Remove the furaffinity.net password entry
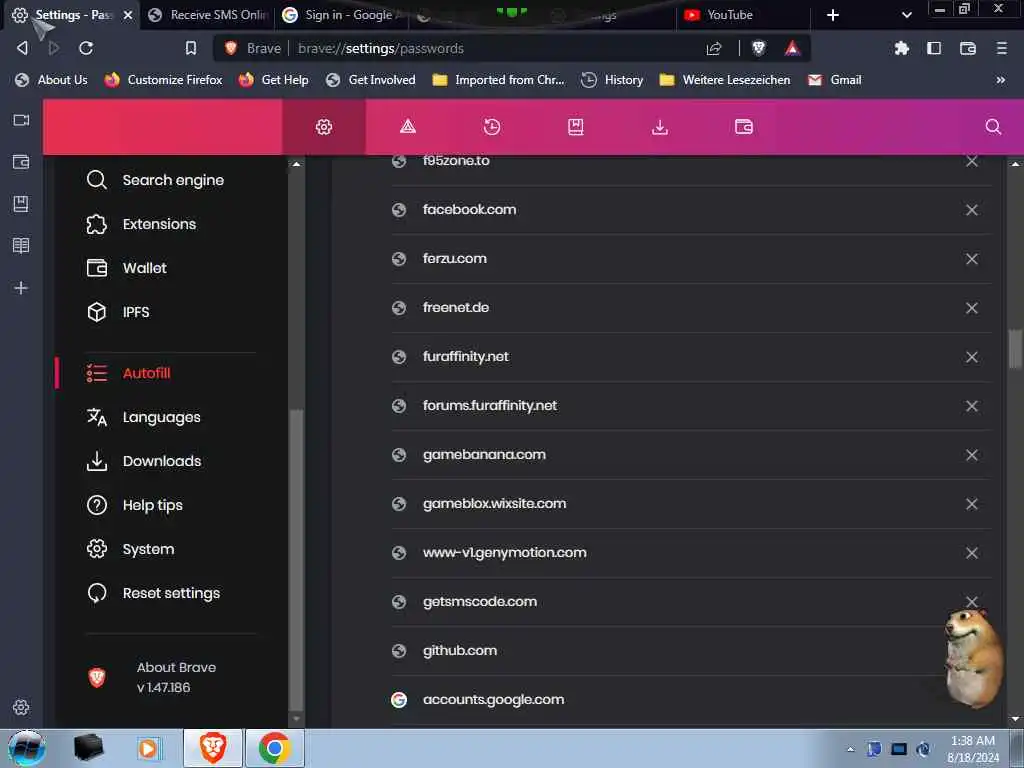1024x768 pixels. [x=972, y=357]
